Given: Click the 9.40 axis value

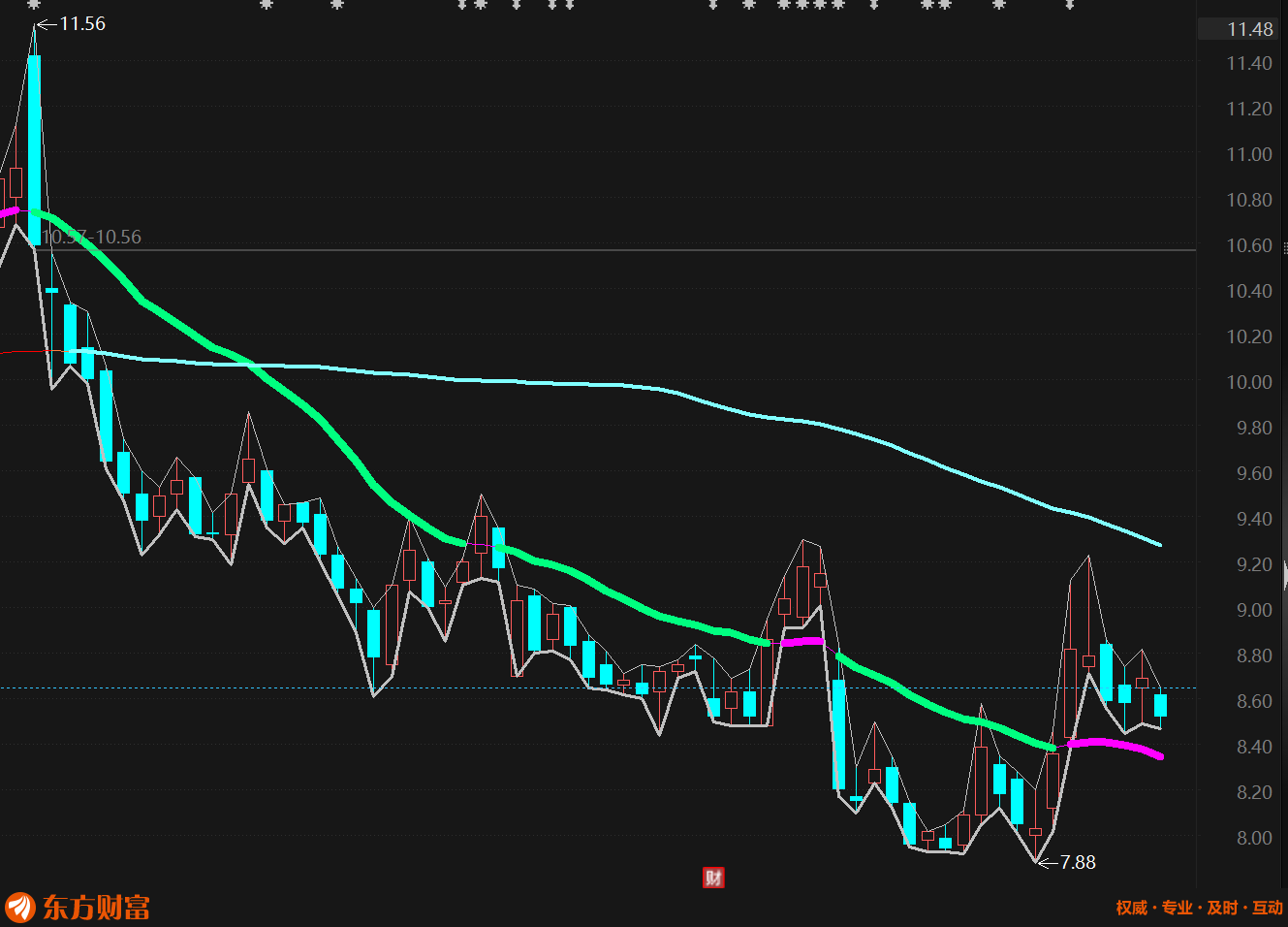Looking at the screenshot, I should [1254, 519].
